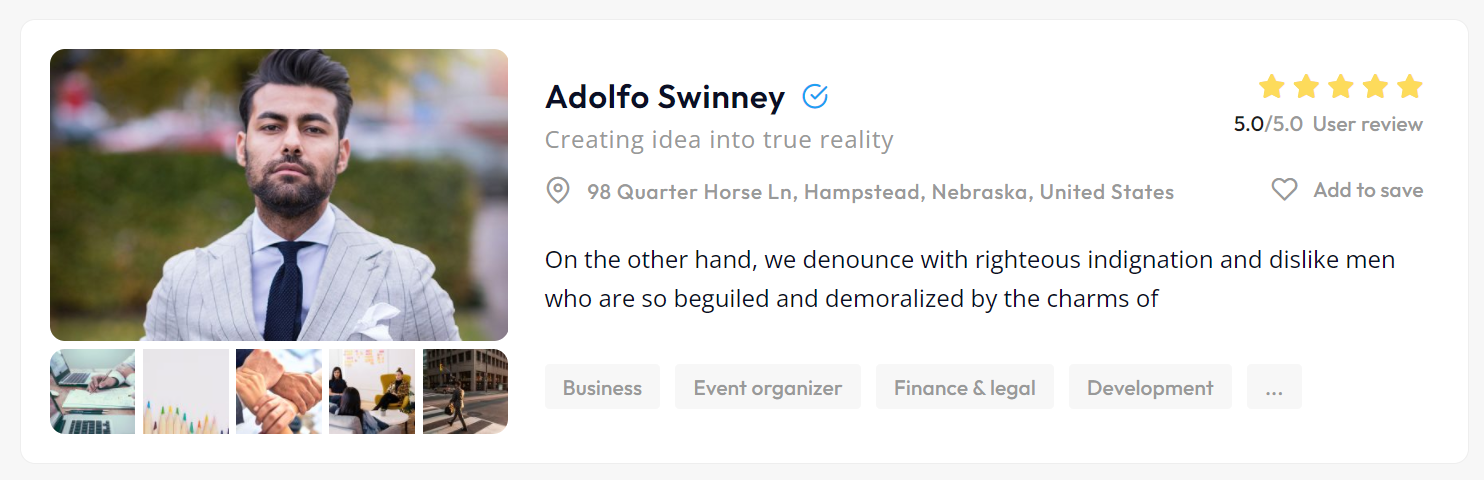Pick the Development tag
The image size is (1484, 480).
point(1150,388)
